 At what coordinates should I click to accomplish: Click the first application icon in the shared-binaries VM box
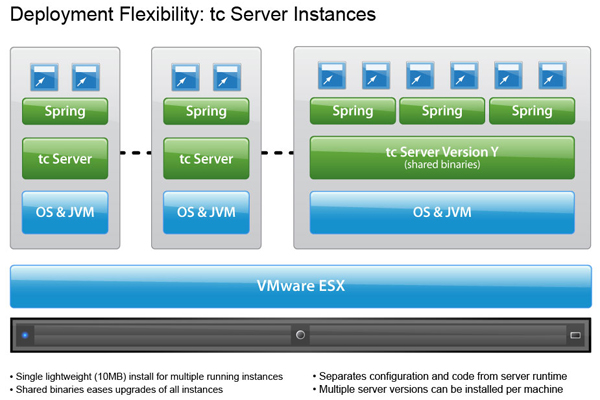click(332, 76)
